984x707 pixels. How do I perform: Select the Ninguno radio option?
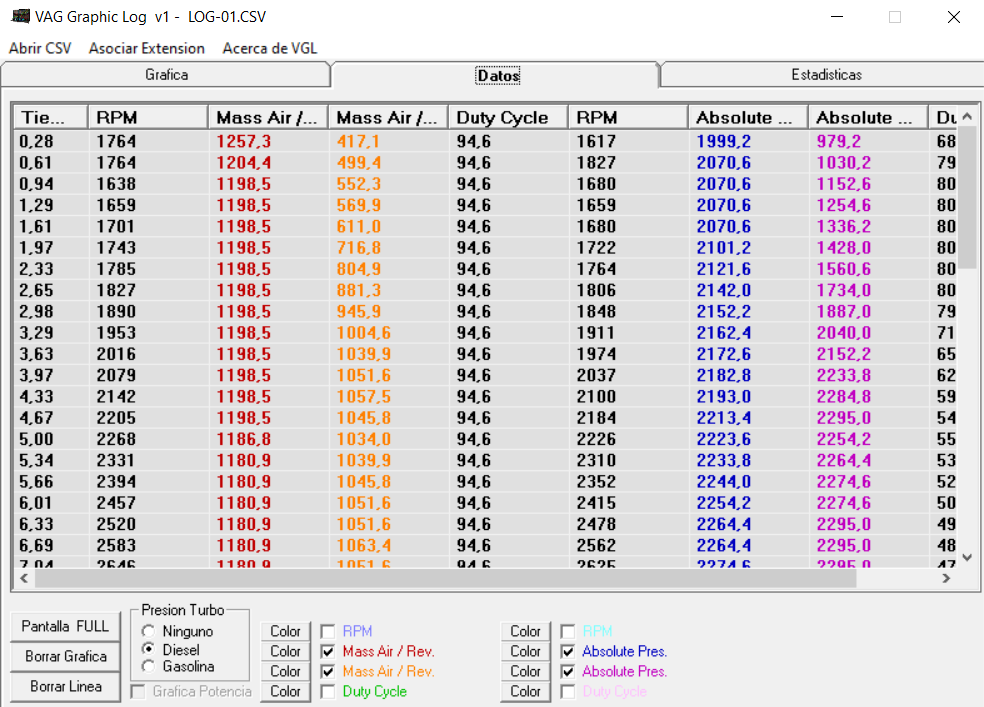[x=149, y=631]
